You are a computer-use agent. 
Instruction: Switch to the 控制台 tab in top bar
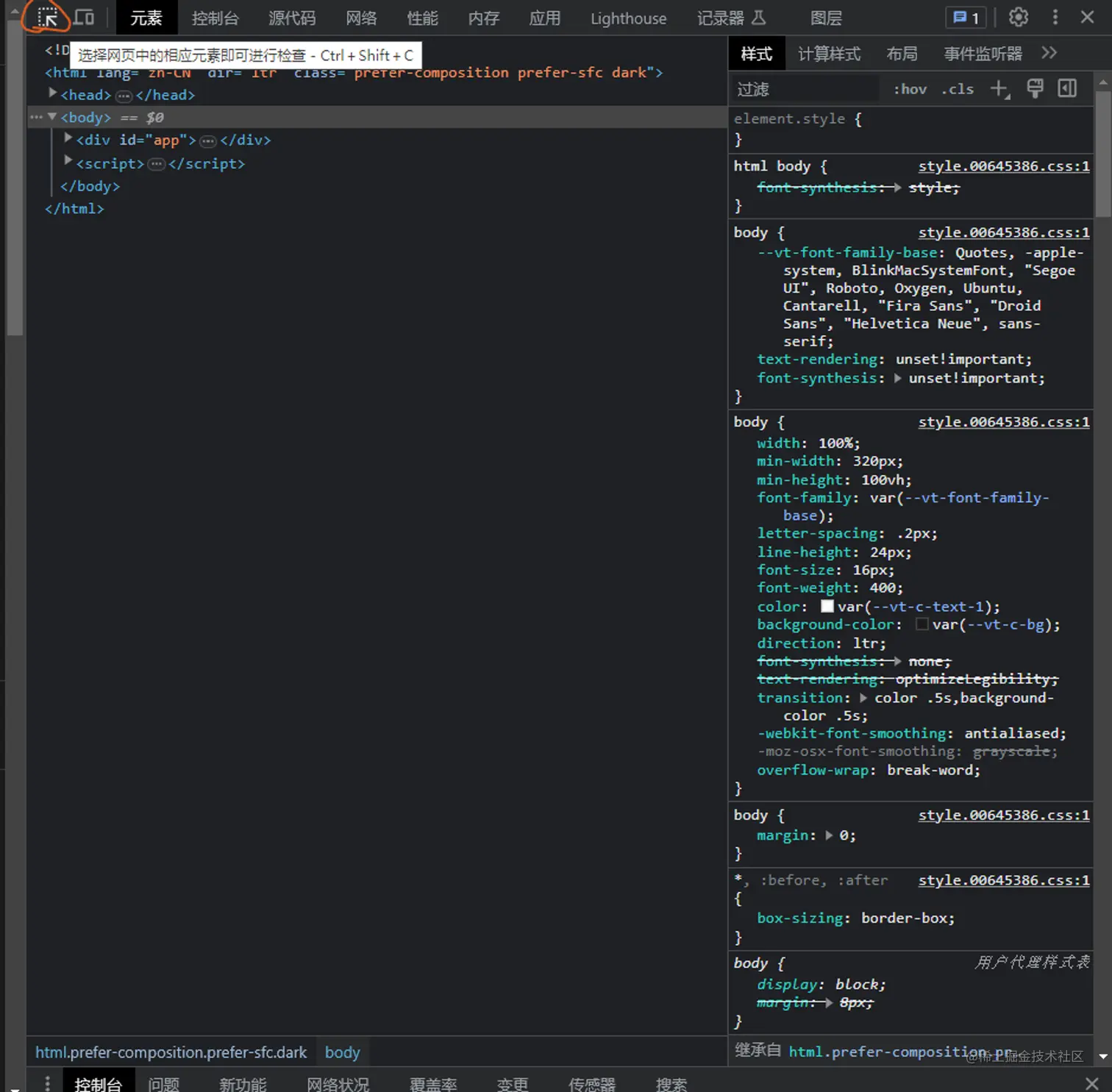(215, 18)
